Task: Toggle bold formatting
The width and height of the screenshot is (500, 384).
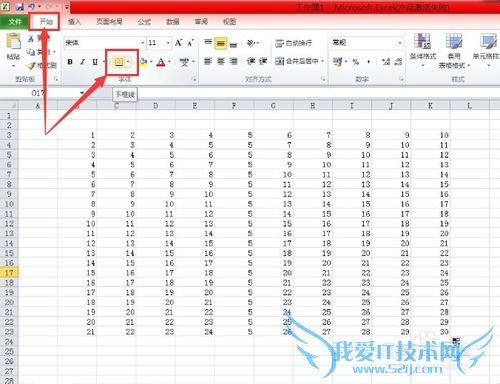Action: click(x=70, y=62)
